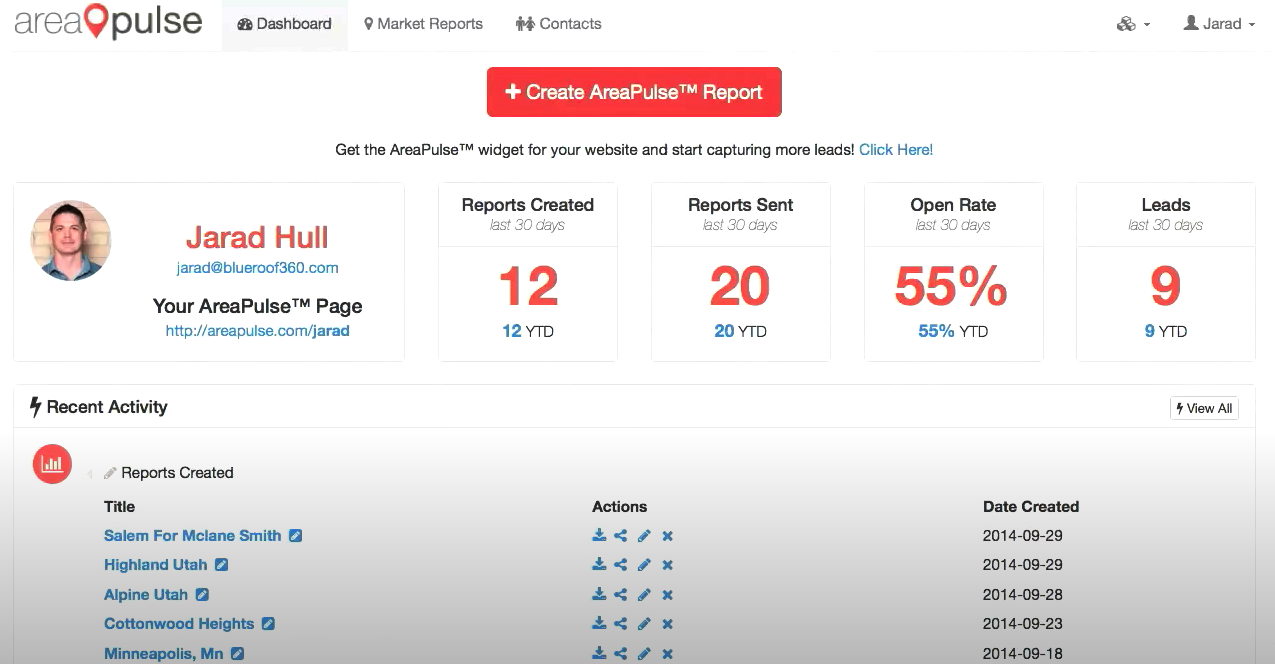The width and height of the screenshot is (1275, 664).
Task: Rename Salem For Mclane Smith title icon
Action: 295,536
